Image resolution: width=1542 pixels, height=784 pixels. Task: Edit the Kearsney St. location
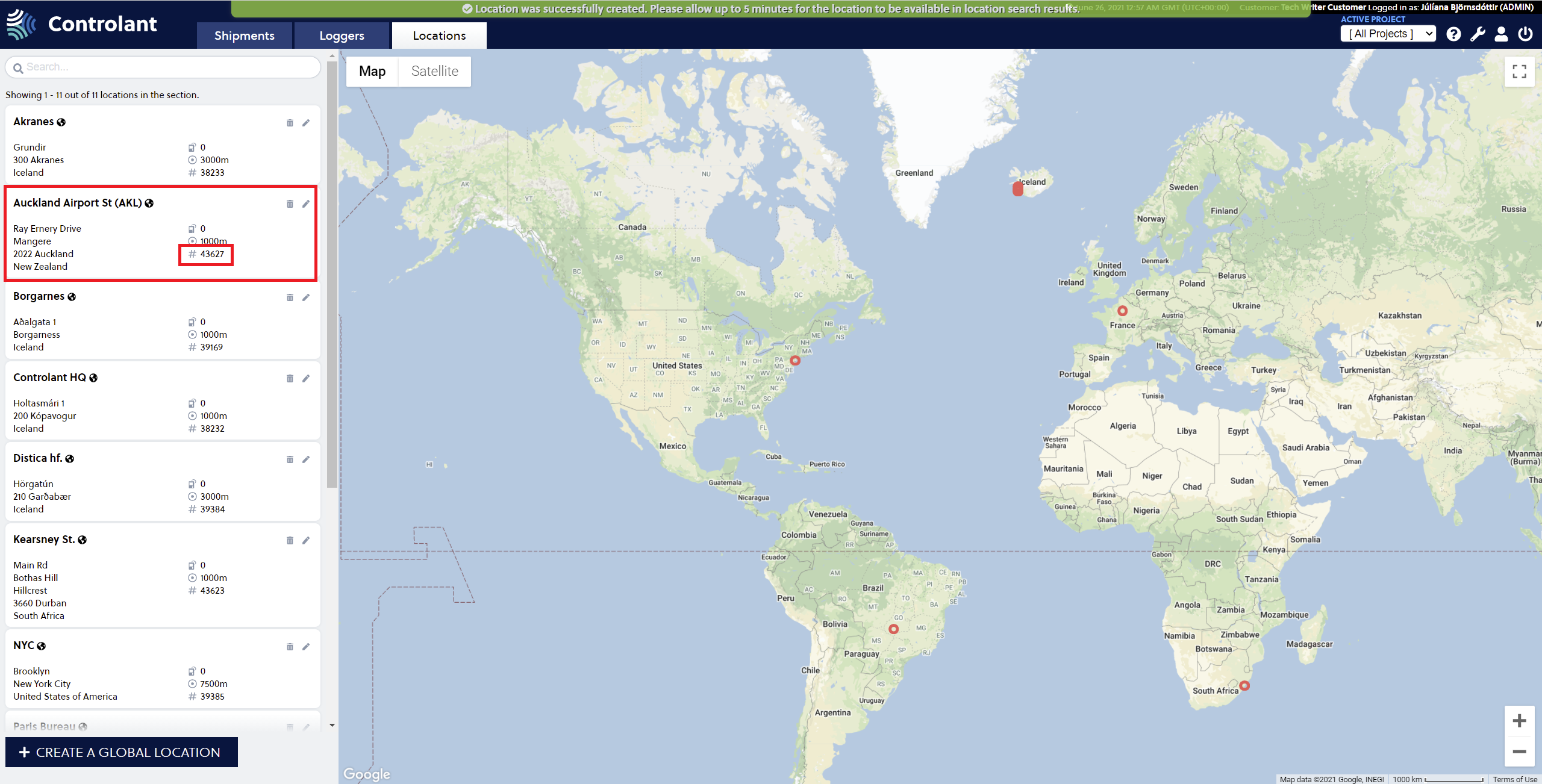(x=306, y=541)
